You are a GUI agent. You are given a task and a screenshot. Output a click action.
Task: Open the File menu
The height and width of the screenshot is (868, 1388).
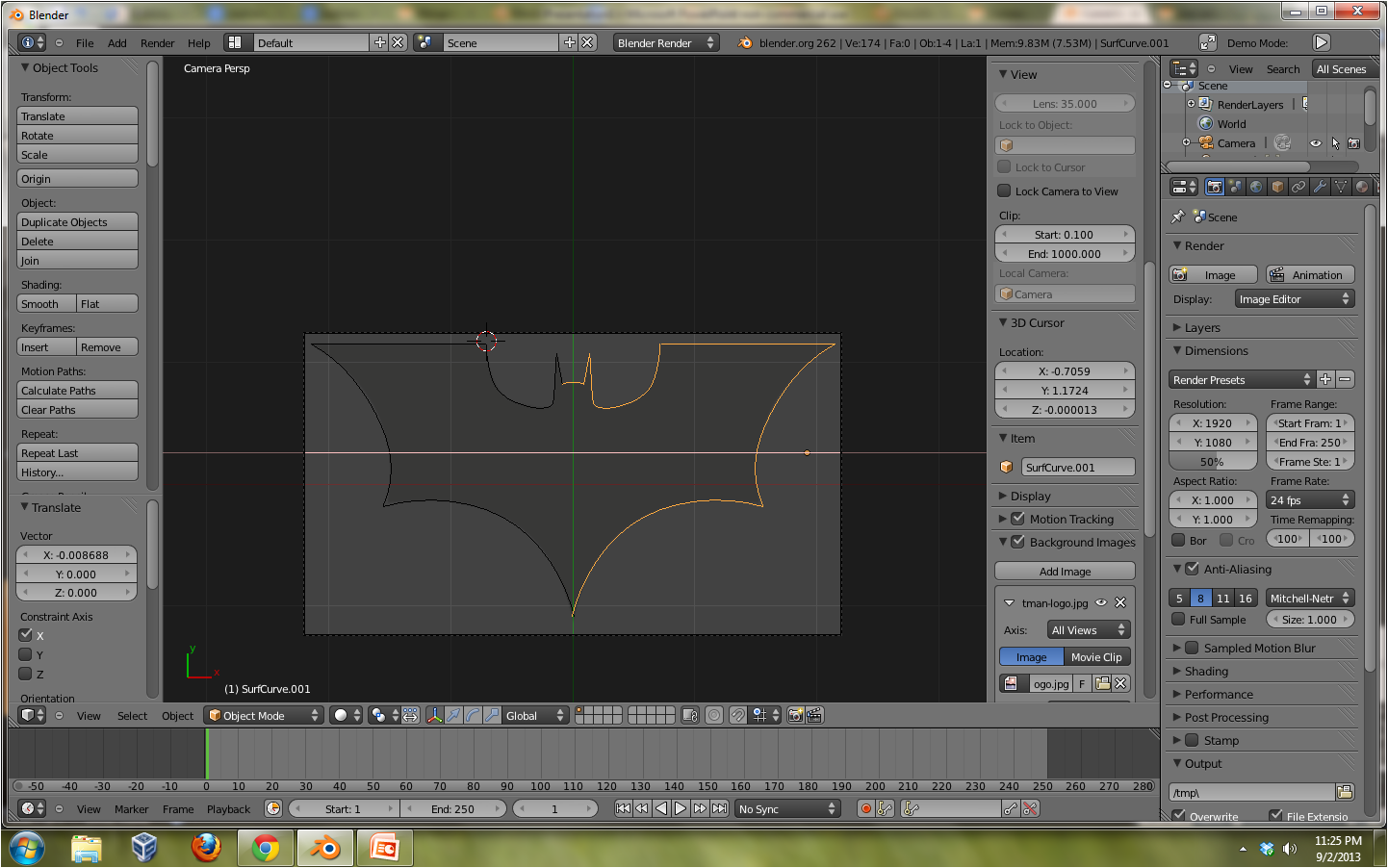point(85,43)
